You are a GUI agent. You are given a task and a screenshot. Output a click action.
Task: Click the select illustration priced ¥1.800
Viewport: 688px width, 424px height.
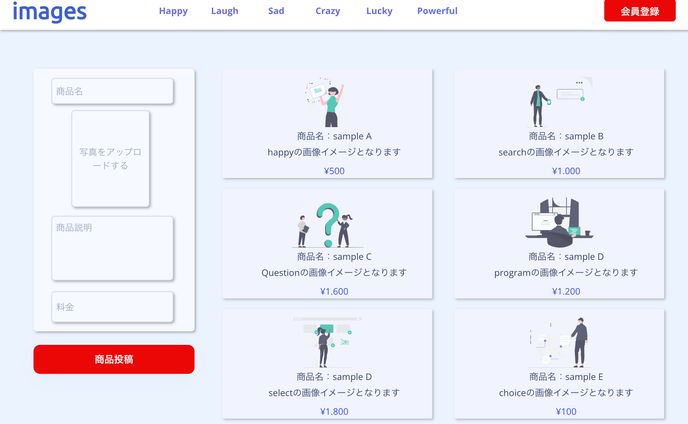coord(327,342)
